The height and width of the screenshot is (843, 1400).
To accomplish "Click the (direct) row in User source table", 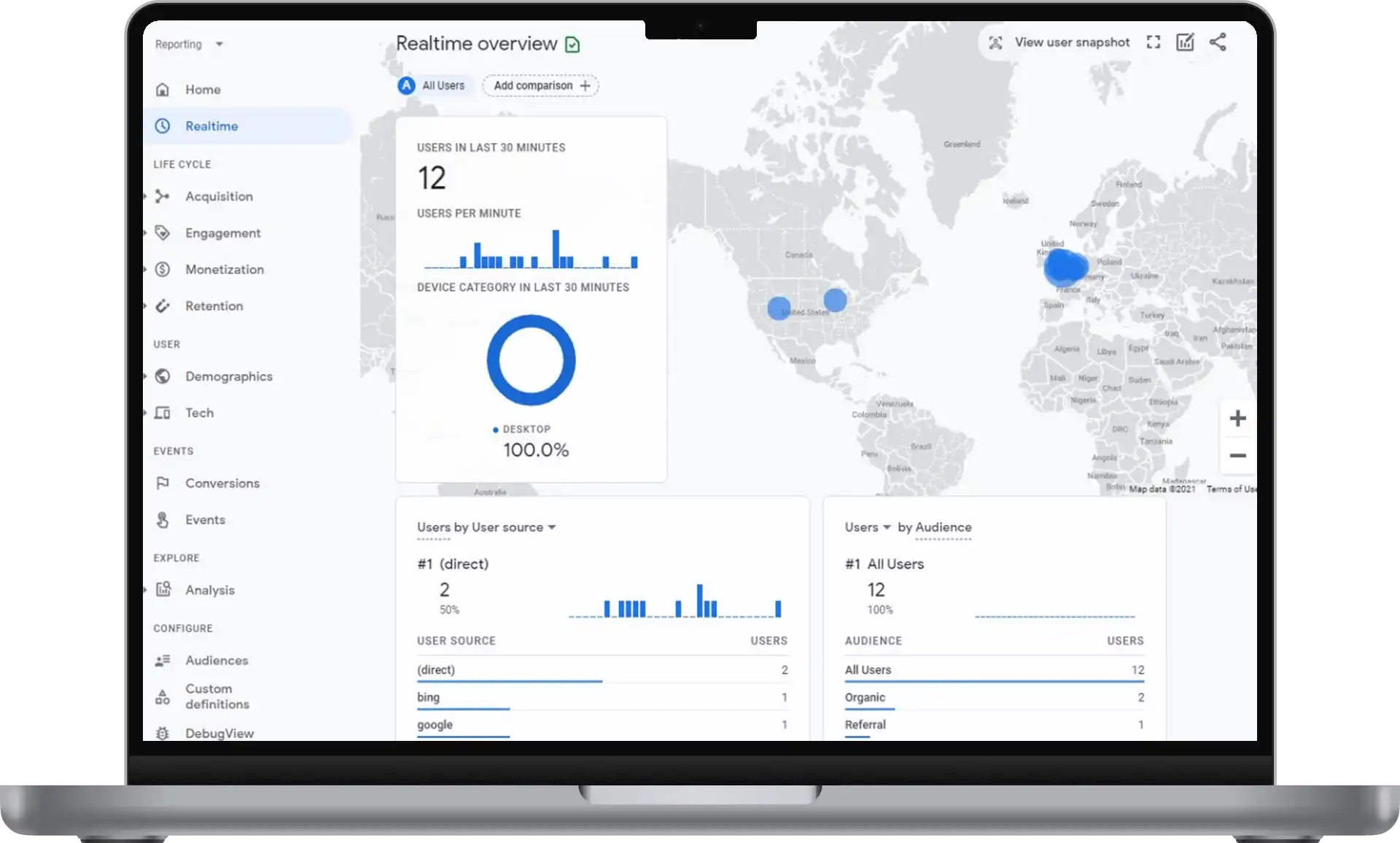I will tap(602, 669).
